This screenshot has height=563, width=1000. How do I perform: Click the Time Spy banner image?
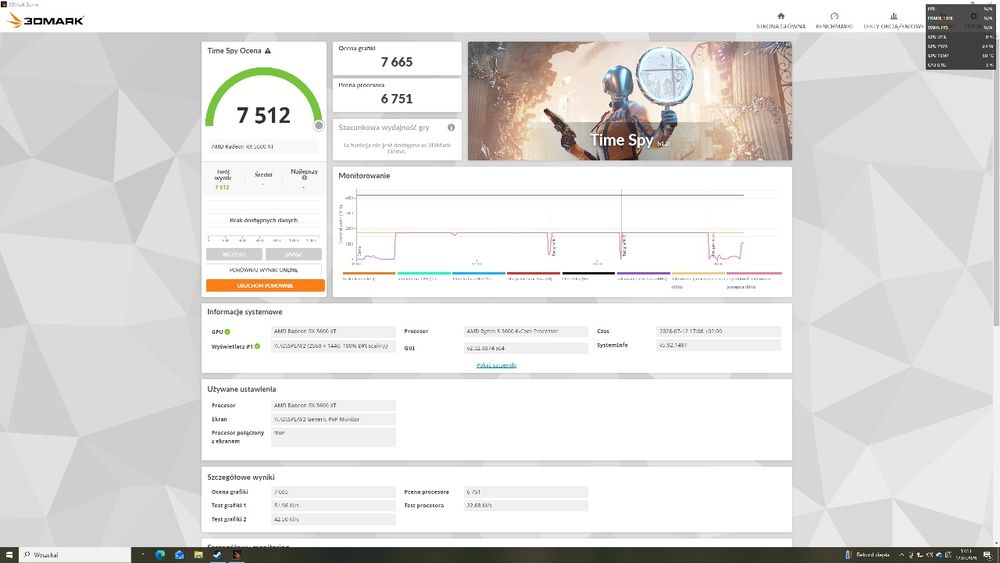point(629,101)
